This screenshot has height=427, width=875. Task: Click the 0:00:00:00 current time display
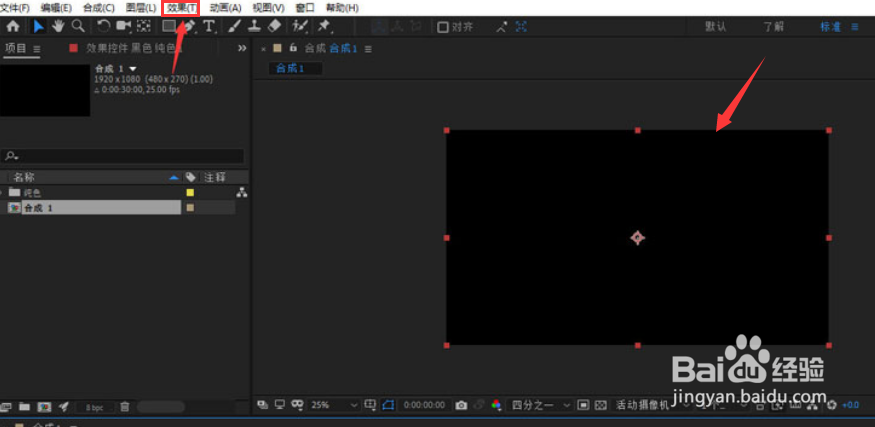pyautogui.click(x=424, y=405)
